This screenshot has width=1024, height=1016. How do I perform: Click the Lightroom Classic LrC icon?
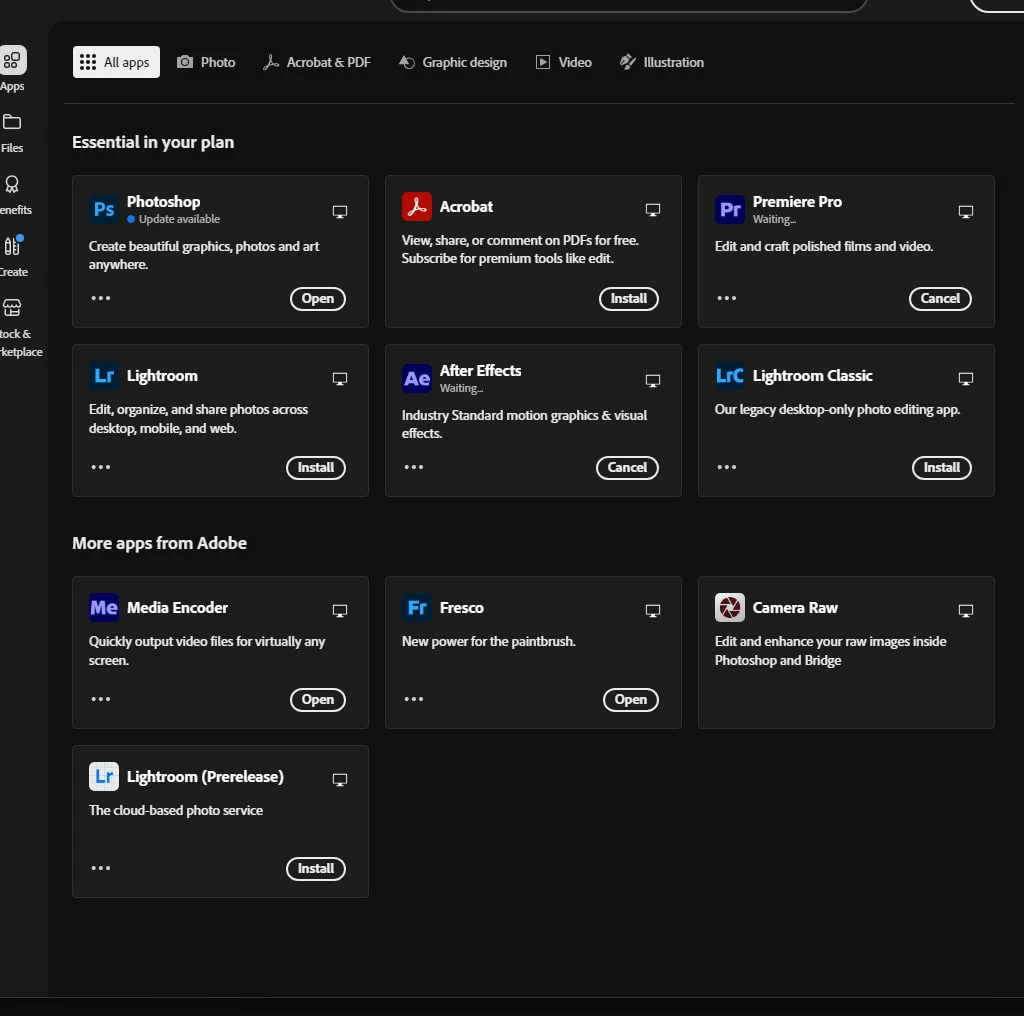(729, 375)
